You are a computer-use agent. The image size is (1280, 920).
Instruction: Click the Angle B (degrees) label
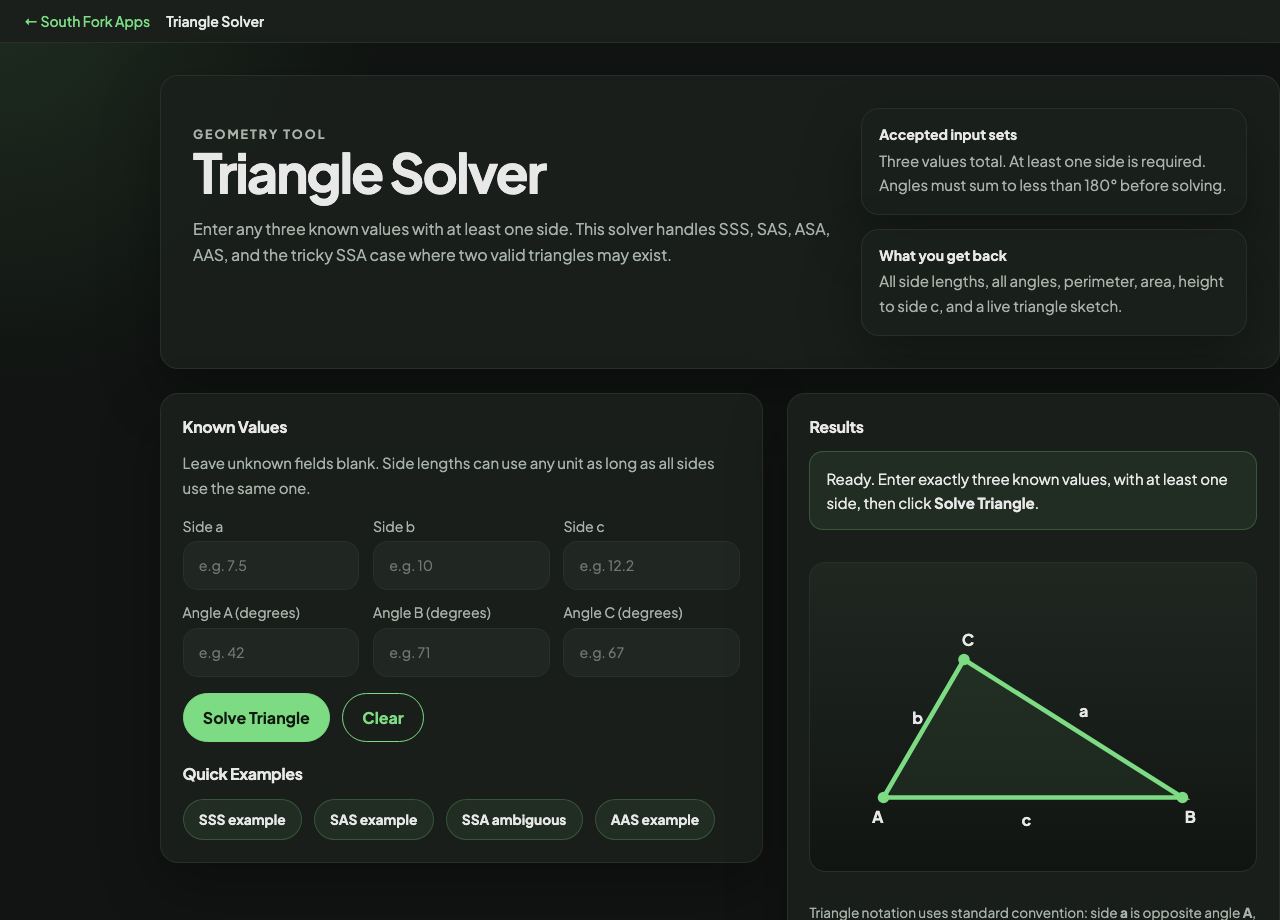tap(432, 613)
